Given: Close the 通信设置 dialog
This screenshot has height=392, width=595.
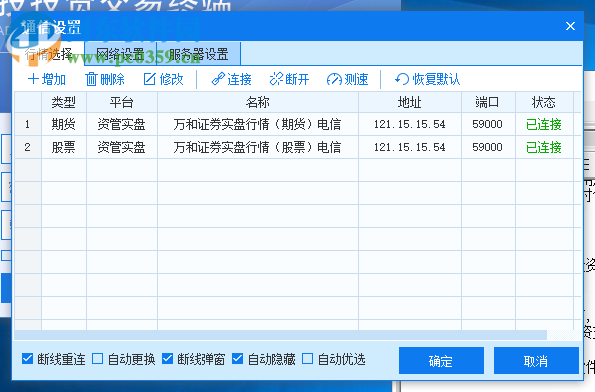Looking at the screenshot, I should (570, 26).
